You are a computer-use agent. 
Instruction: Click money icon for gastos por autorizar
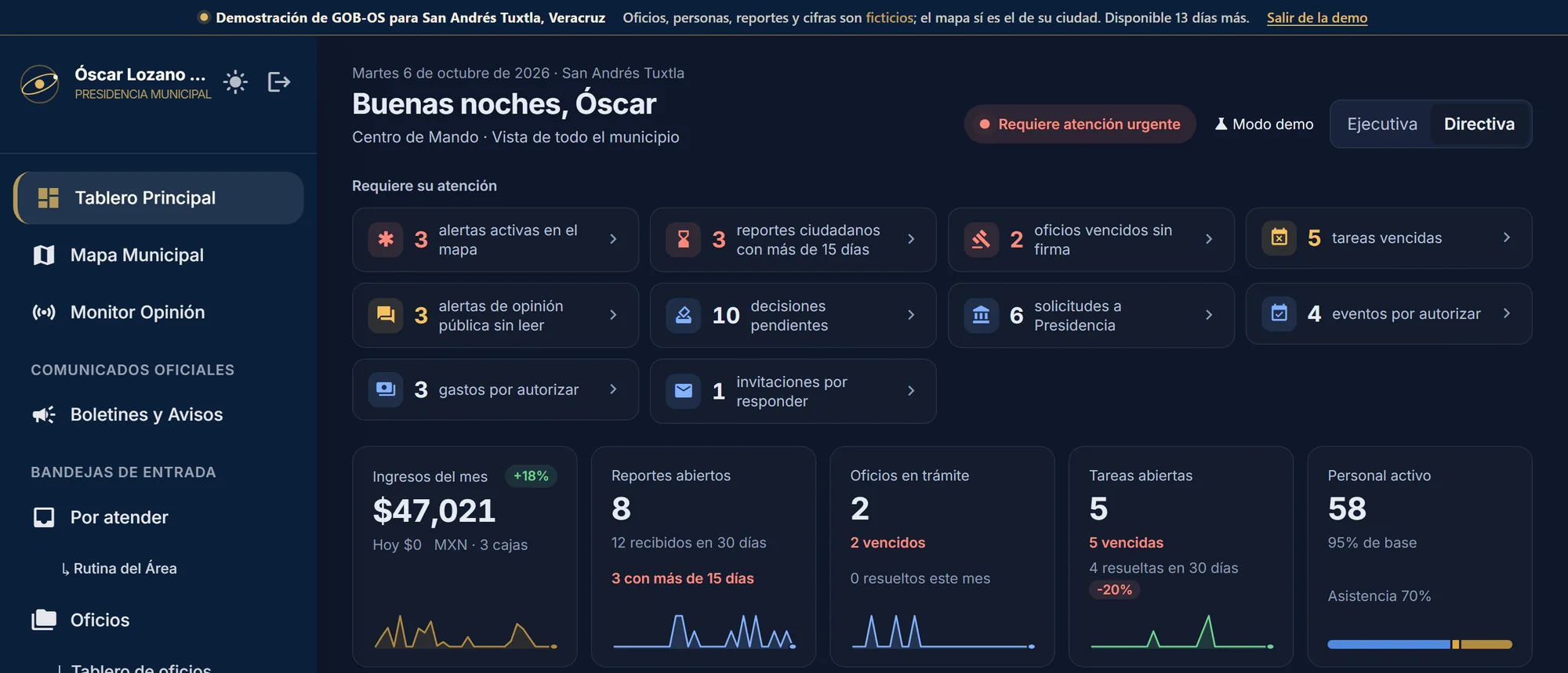pos(386,389)
